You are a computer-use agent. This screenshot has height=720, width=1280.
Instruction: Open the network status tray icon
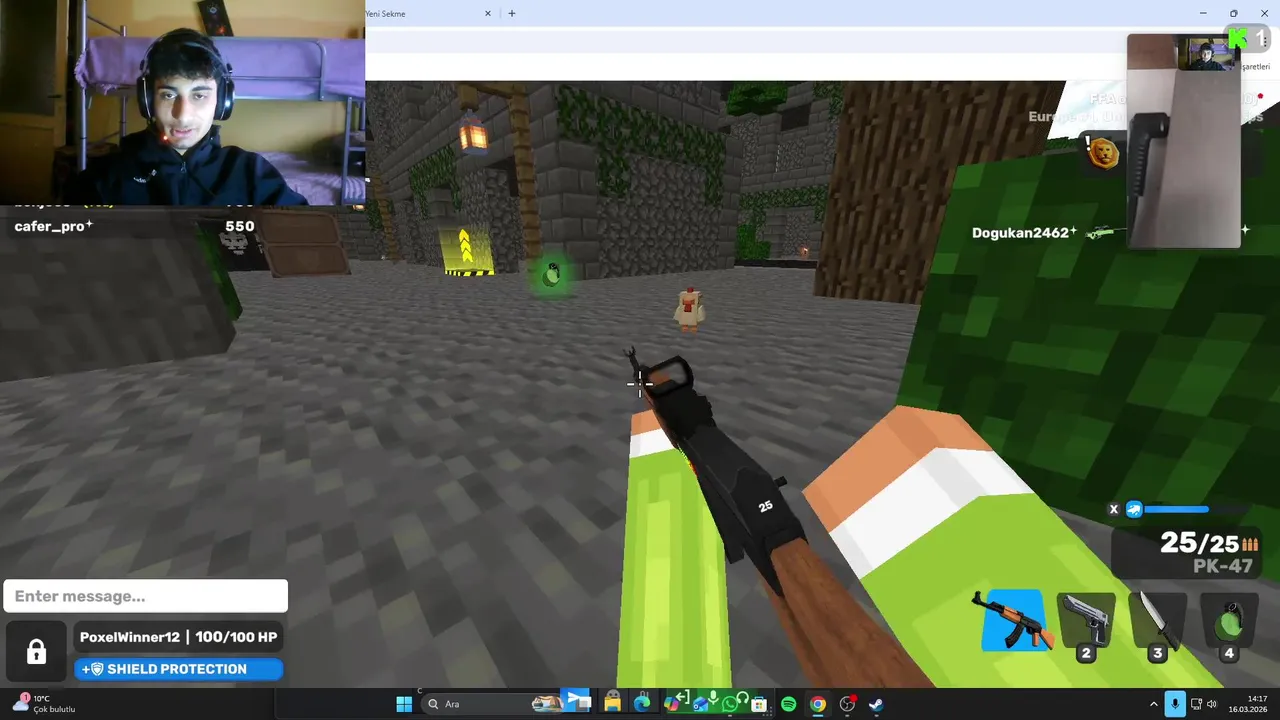1197,704
